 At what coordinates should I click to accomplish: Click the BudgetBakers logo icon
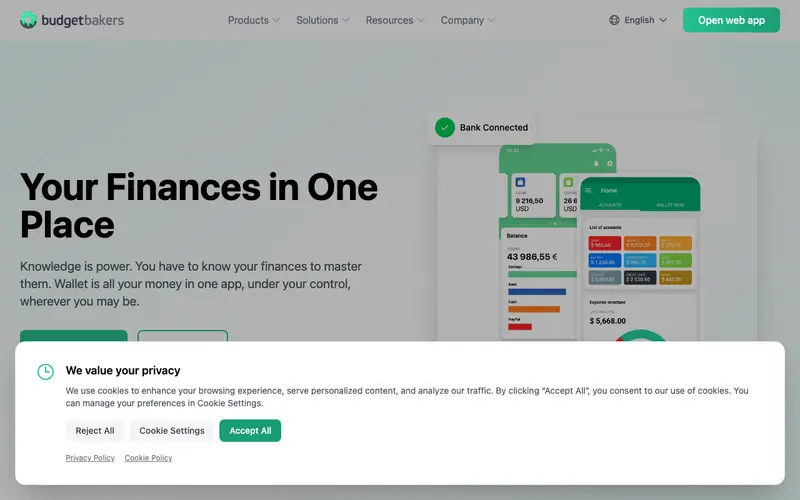click(x=29, y=20)
